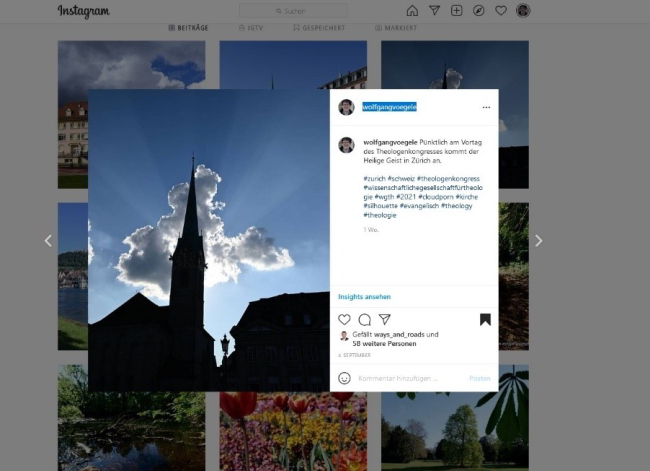Open direct messages paper plane icon in header
This screenshot has height=471, width=650.
point(434,10)
